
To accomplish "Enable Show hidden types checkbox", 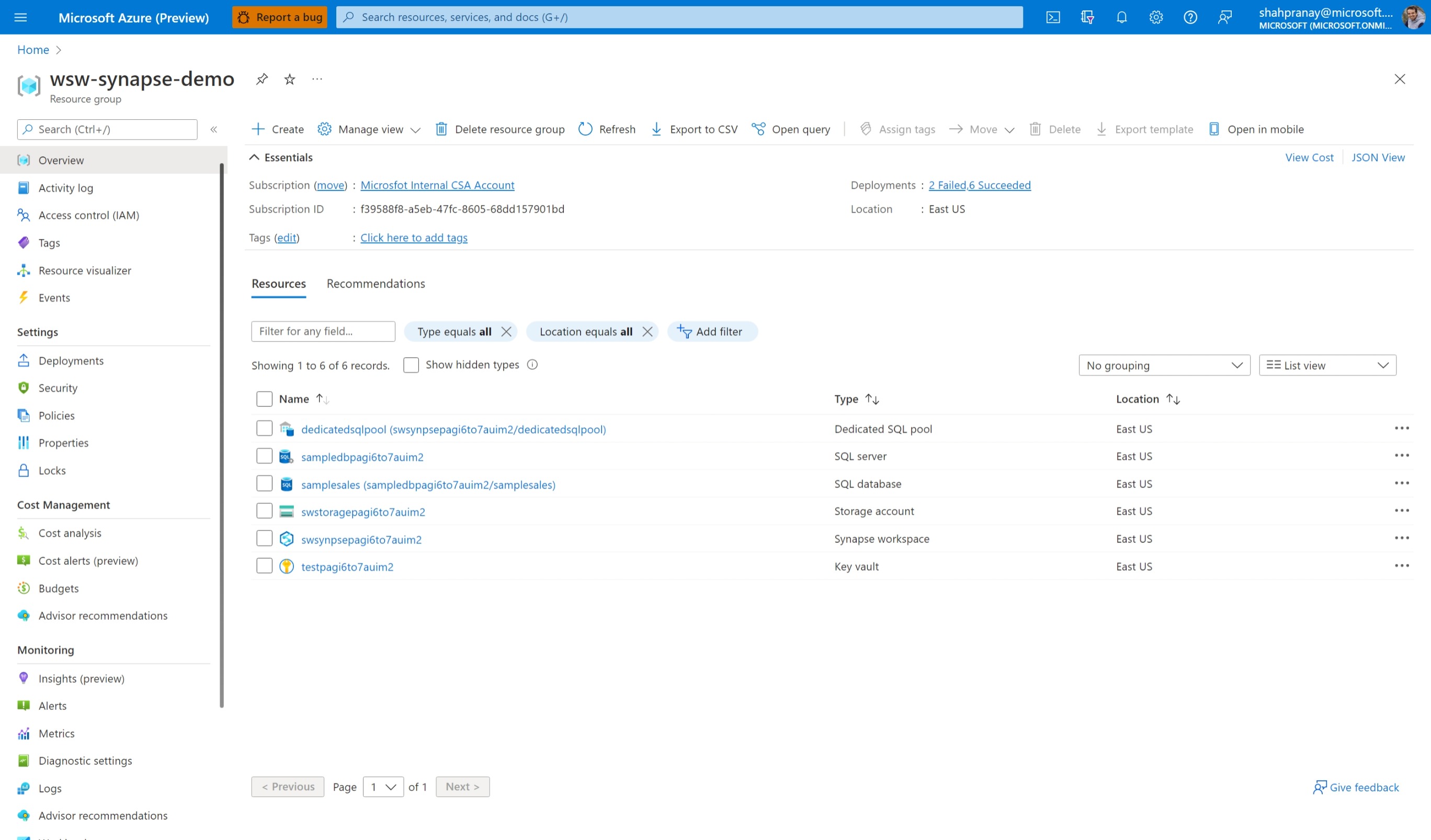I will click(x=411, y=365).
